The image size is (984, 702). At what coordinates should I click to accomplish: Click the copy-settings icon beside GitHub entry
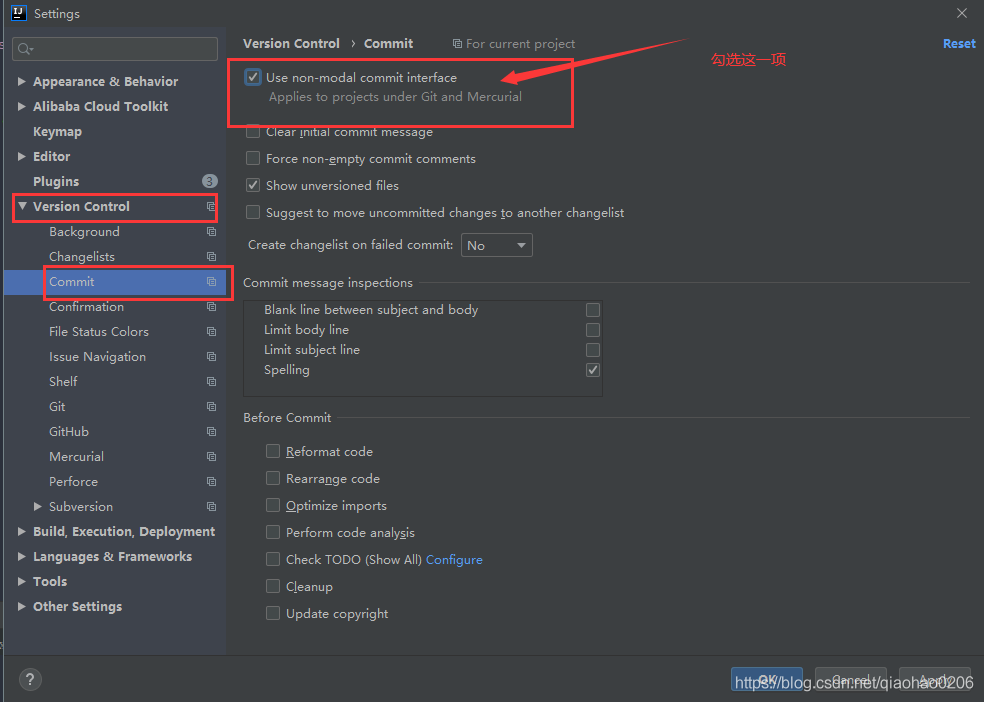point(210,431)
